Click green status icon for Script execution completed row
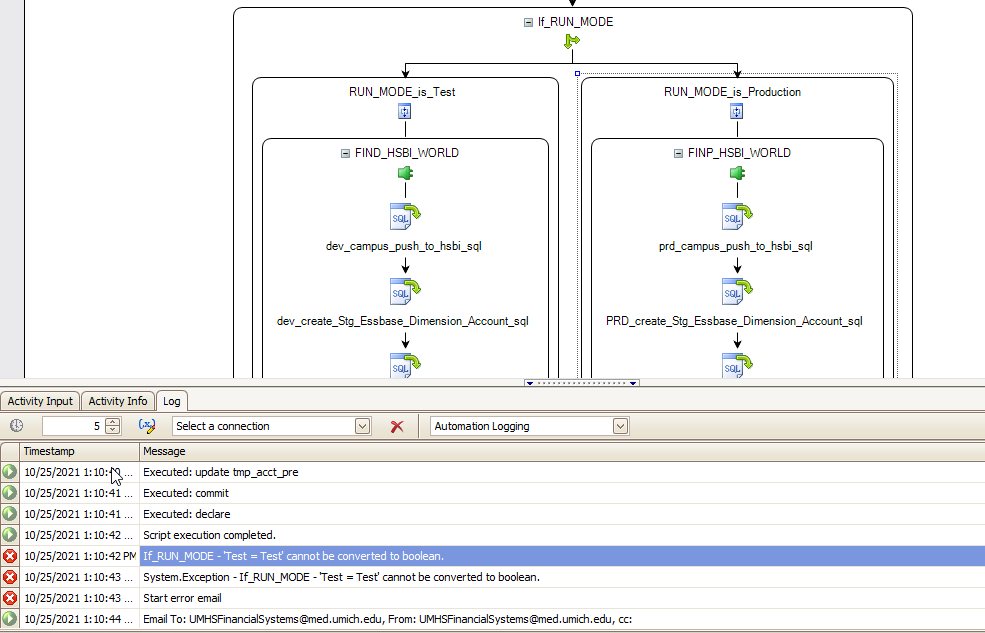The width and height of the screenshot is (985, 633). (9, 535)
